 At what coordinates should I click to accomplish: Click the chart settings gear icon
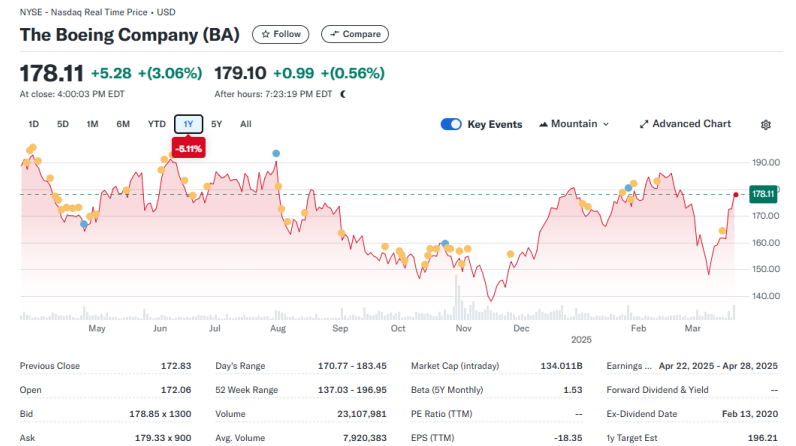tap(766, 124)
